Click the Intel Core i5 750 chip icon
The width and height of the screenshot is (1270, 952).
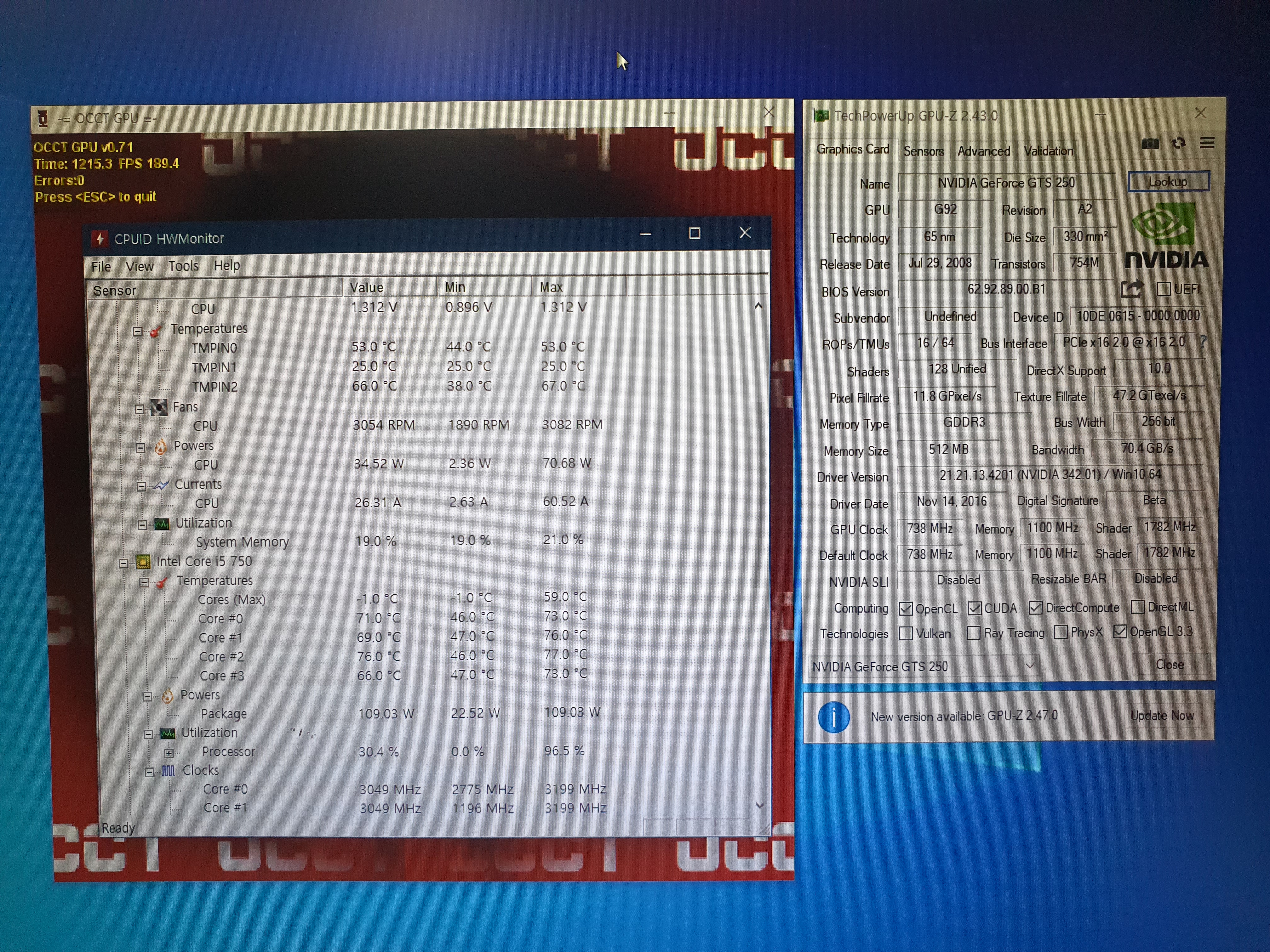point(143,562)
